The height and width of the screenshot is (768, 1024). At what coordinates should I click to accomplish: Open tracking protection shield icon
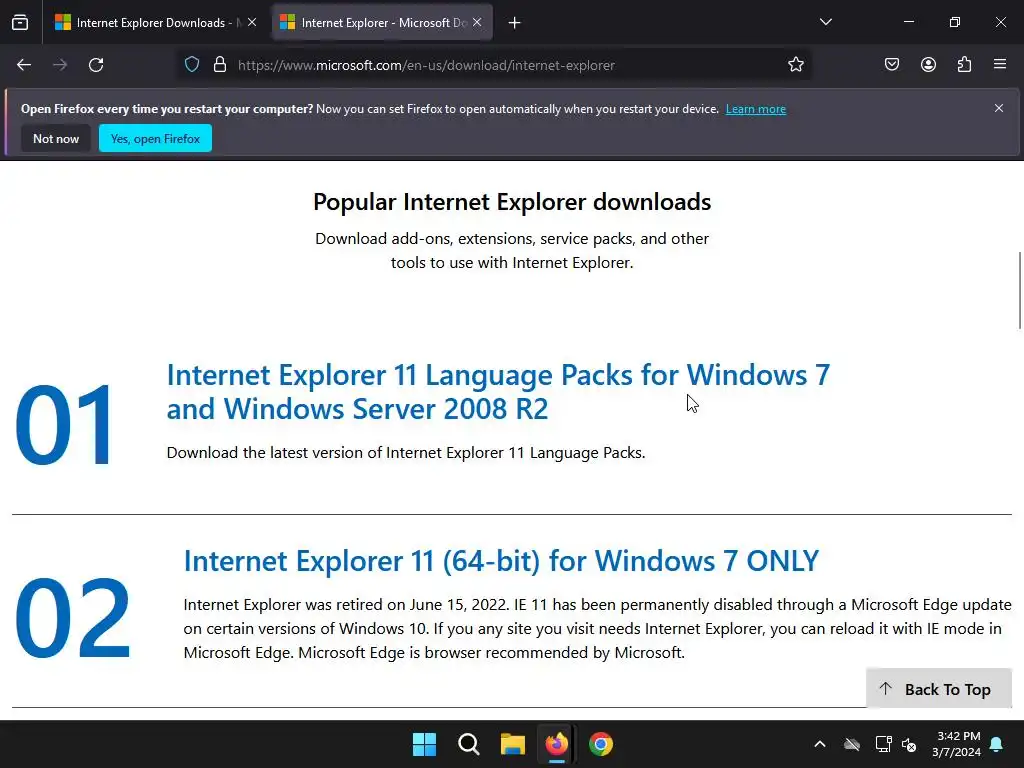tap(191, 65)
